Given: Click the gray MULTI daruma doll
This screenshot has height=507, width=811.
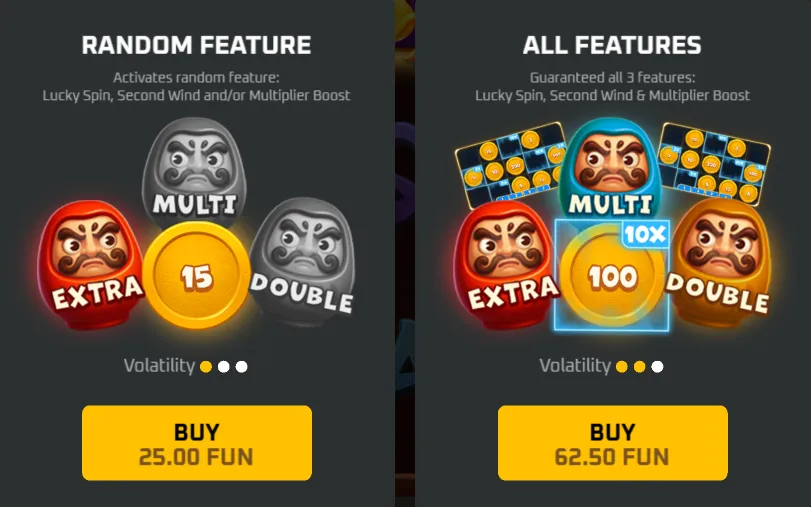Looking at the screenshot, I should 194,168.
